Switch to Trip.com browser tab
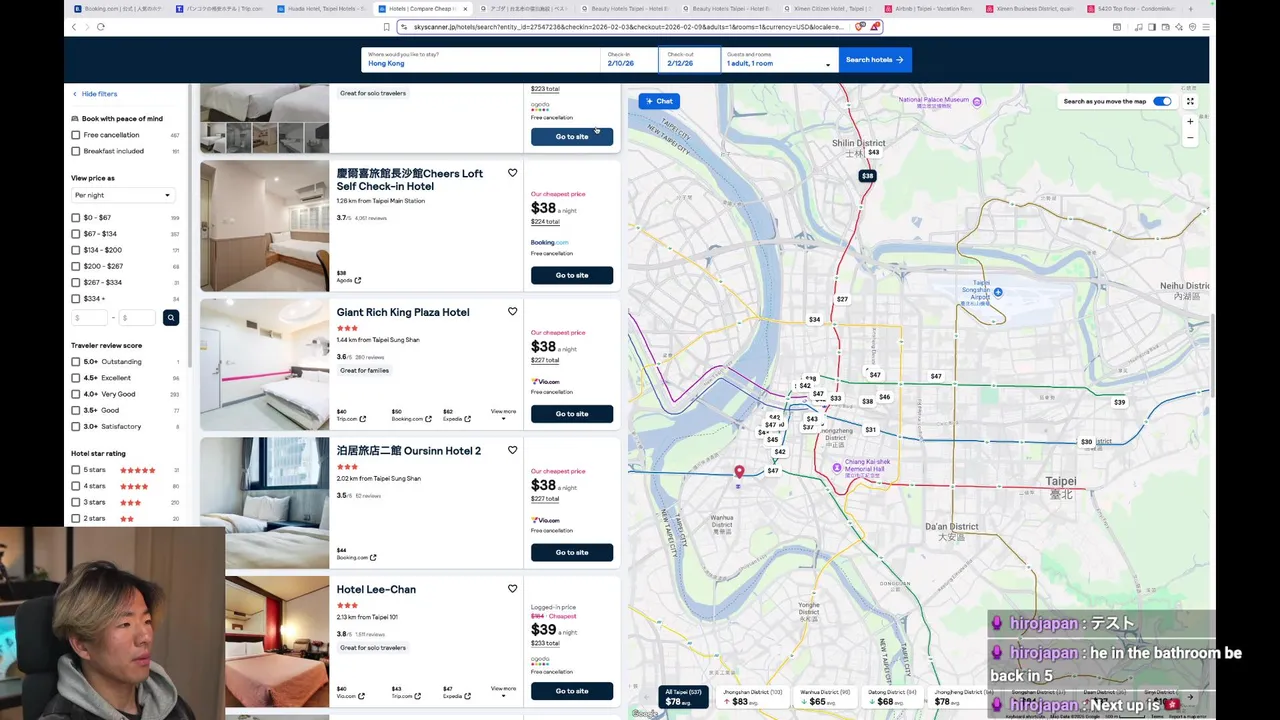The image size is (1280, 720). (x=220, y=8)
